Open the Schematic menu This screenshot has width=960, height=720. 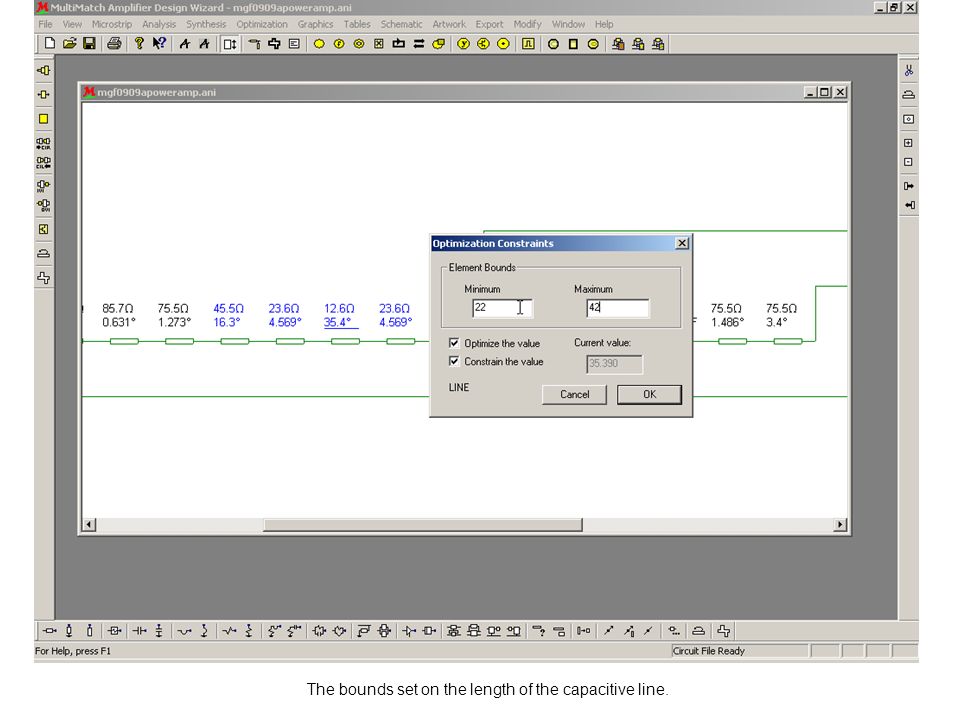402,24
